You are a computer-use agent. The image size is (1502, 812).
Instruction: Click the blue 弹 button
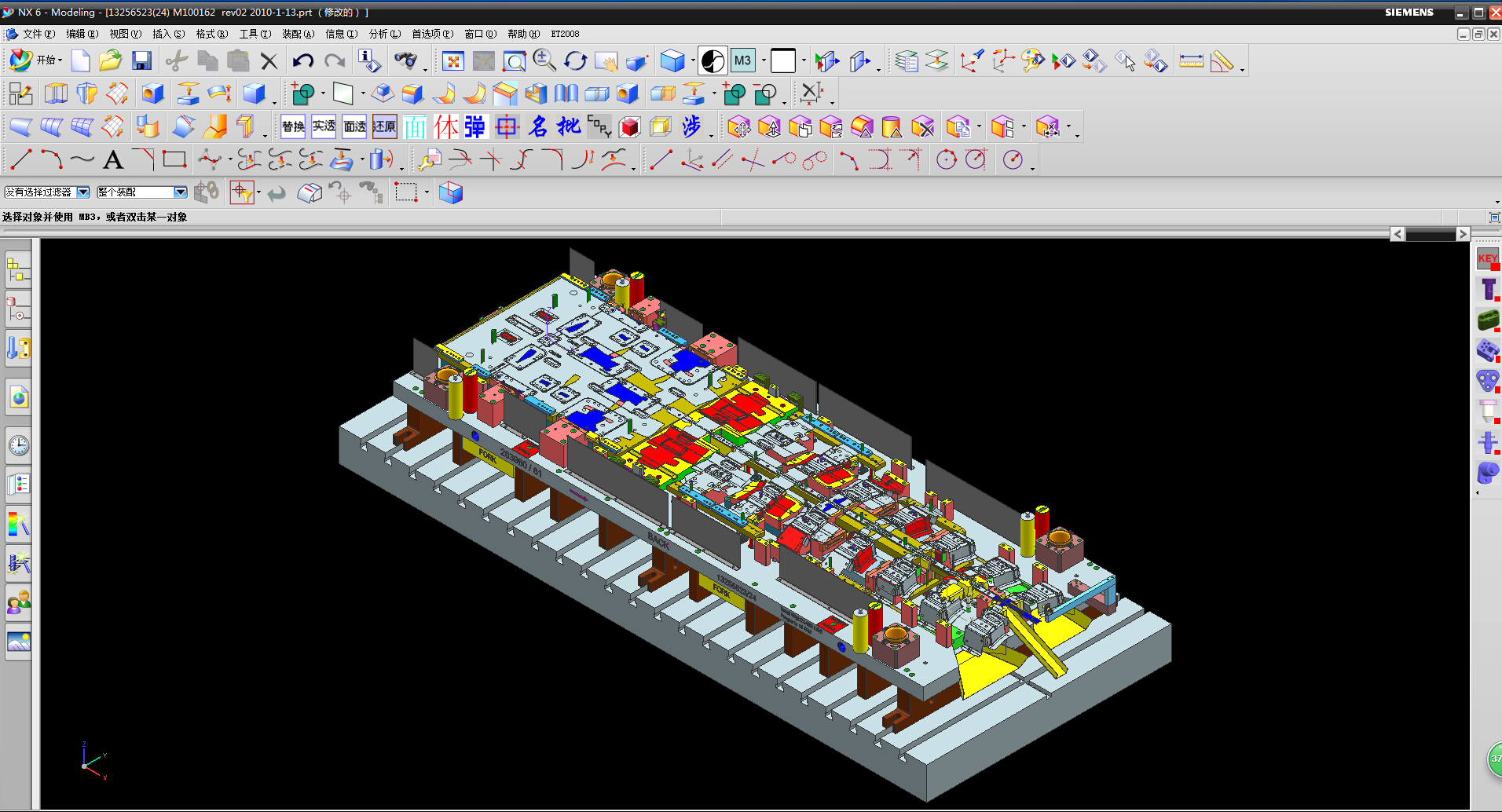476,126
